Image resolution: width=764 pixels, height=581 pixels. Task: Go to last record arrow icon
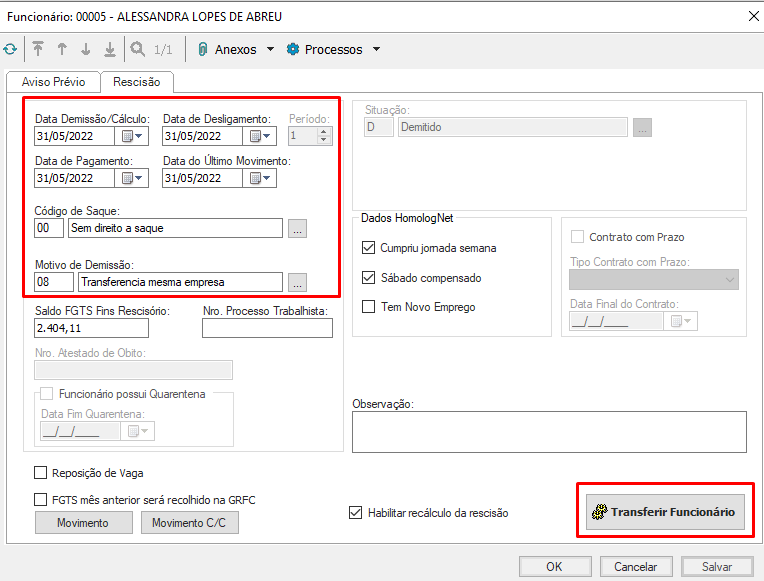(x=110, y=49)
